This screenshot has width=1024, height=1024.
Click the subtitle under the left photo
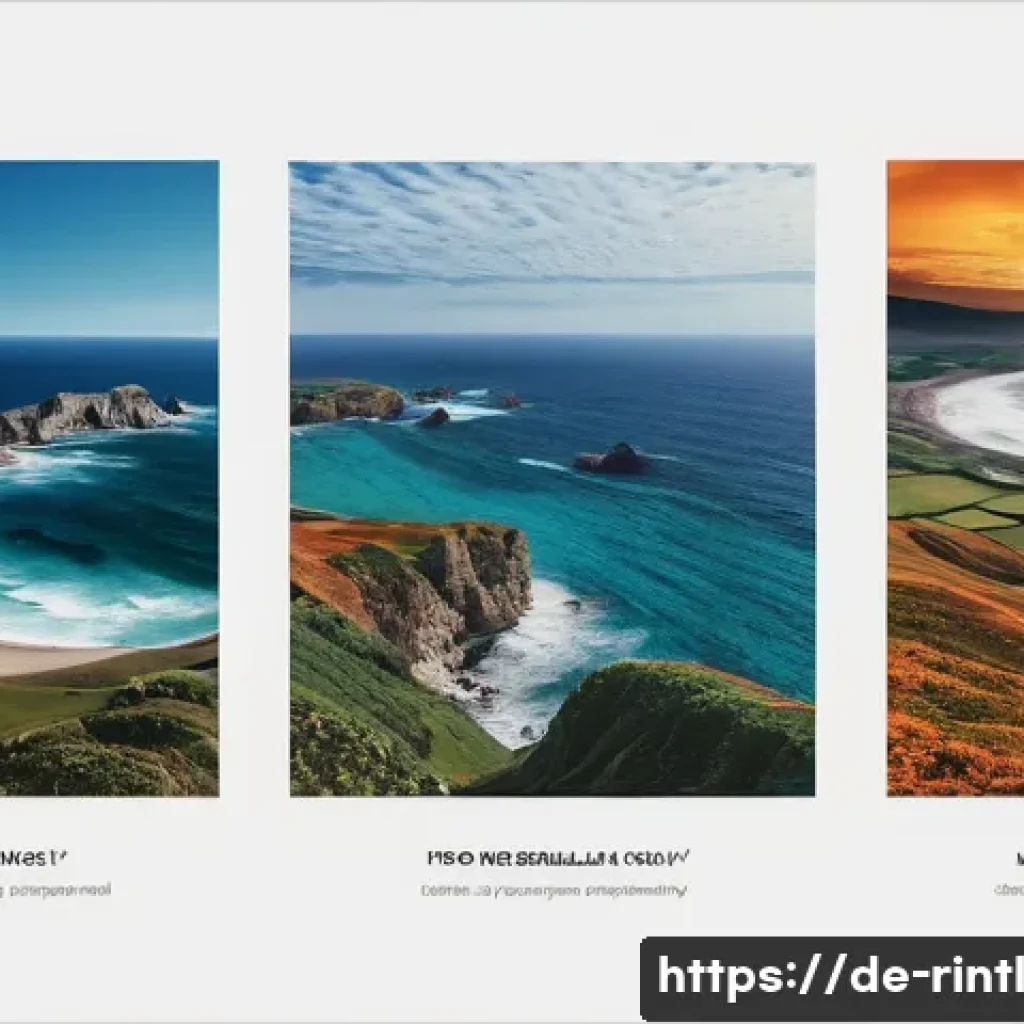tap(56, 890)
